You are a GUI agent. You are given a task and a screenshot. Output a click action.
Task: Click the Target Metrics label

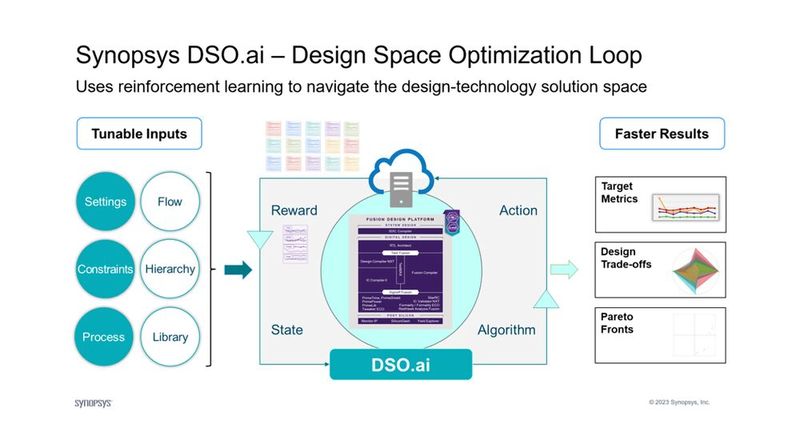619,192
